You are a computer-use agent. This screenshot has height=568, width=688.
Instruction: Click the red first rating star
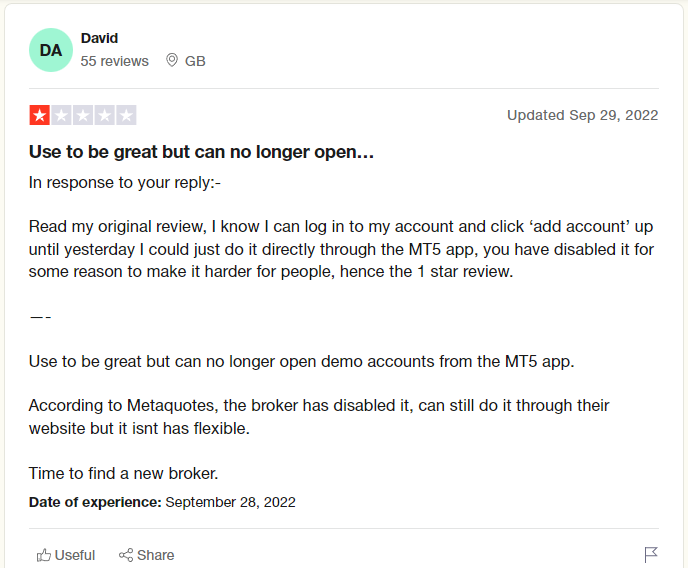(x=39, y=115)
